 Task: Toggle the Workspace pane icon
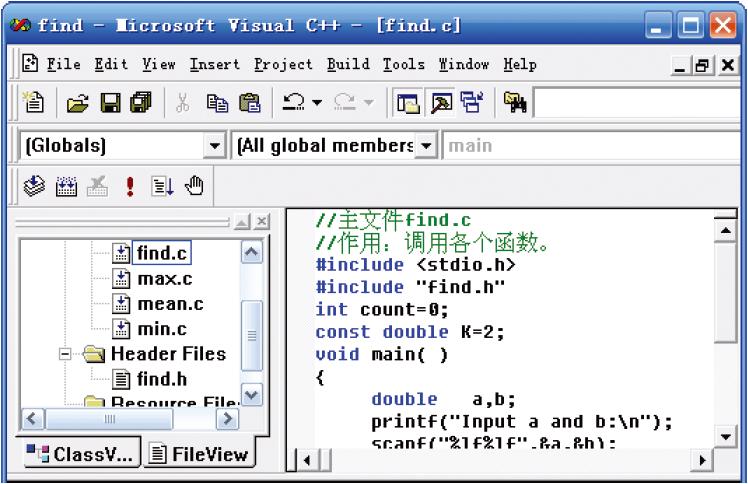click(x=408, y=103)
